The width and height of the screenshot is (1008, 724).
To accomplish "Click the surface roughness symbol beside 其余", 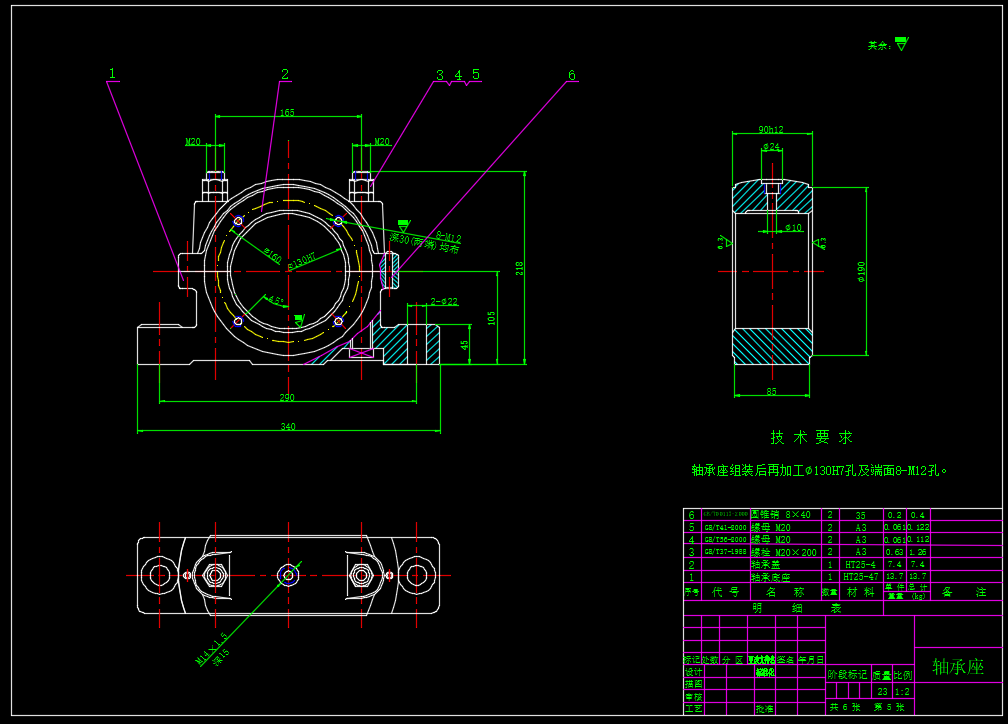I will 901,43.
